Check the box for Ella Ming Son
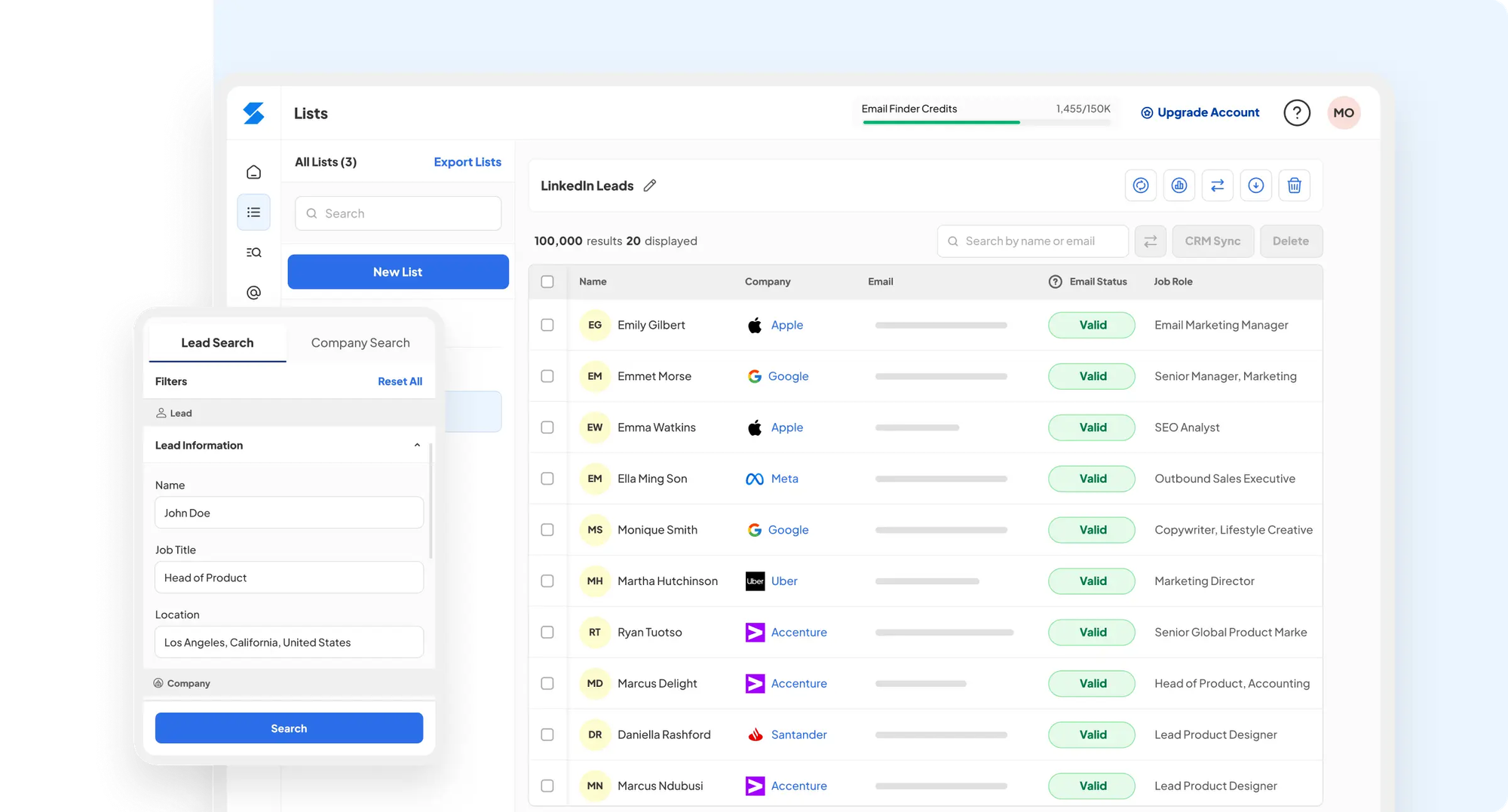1508x812 pixels. pyautogui.click(x=547, y=479)
